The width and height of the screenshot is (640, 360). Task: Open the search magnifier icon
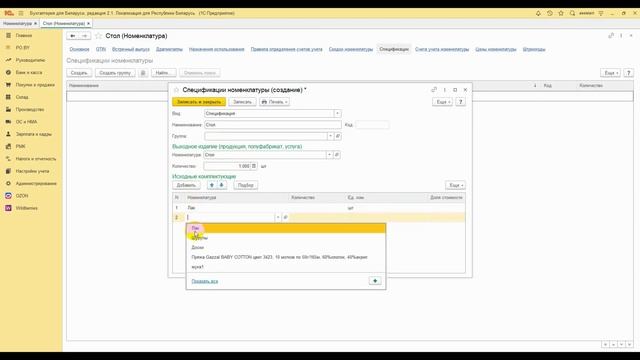pos(572,13)
